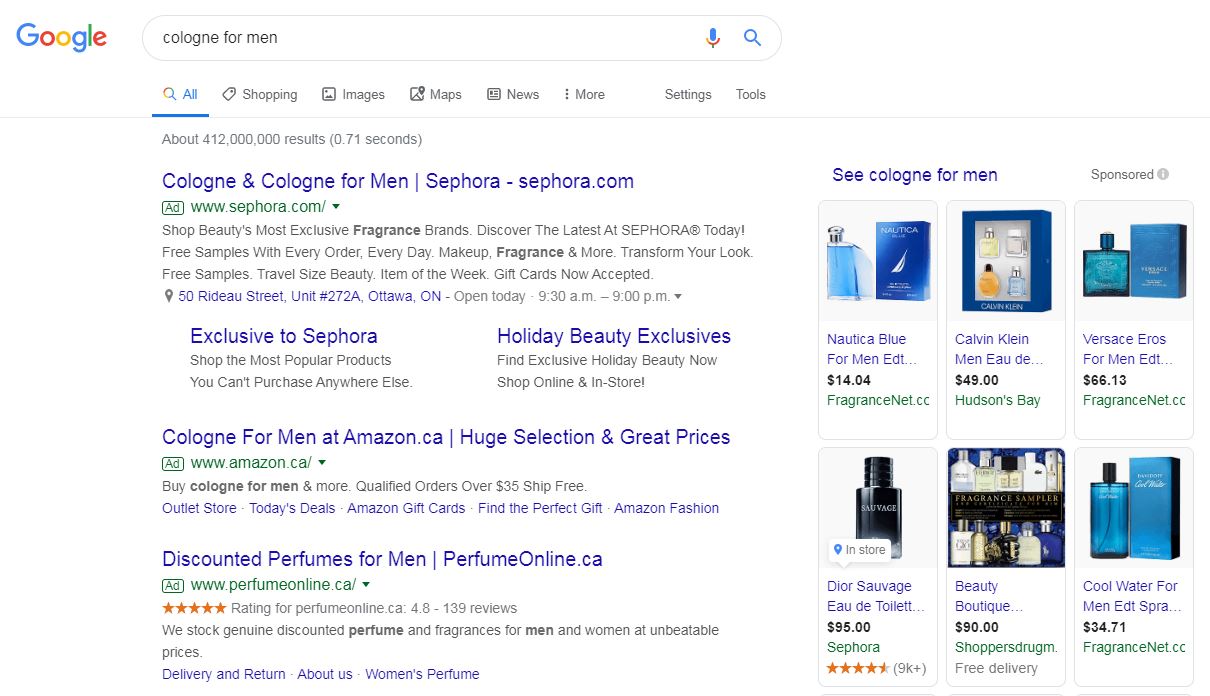This screenshot has width=1210, height=696.
Task: Open Today's Deals link
Action: click(292, 508)
